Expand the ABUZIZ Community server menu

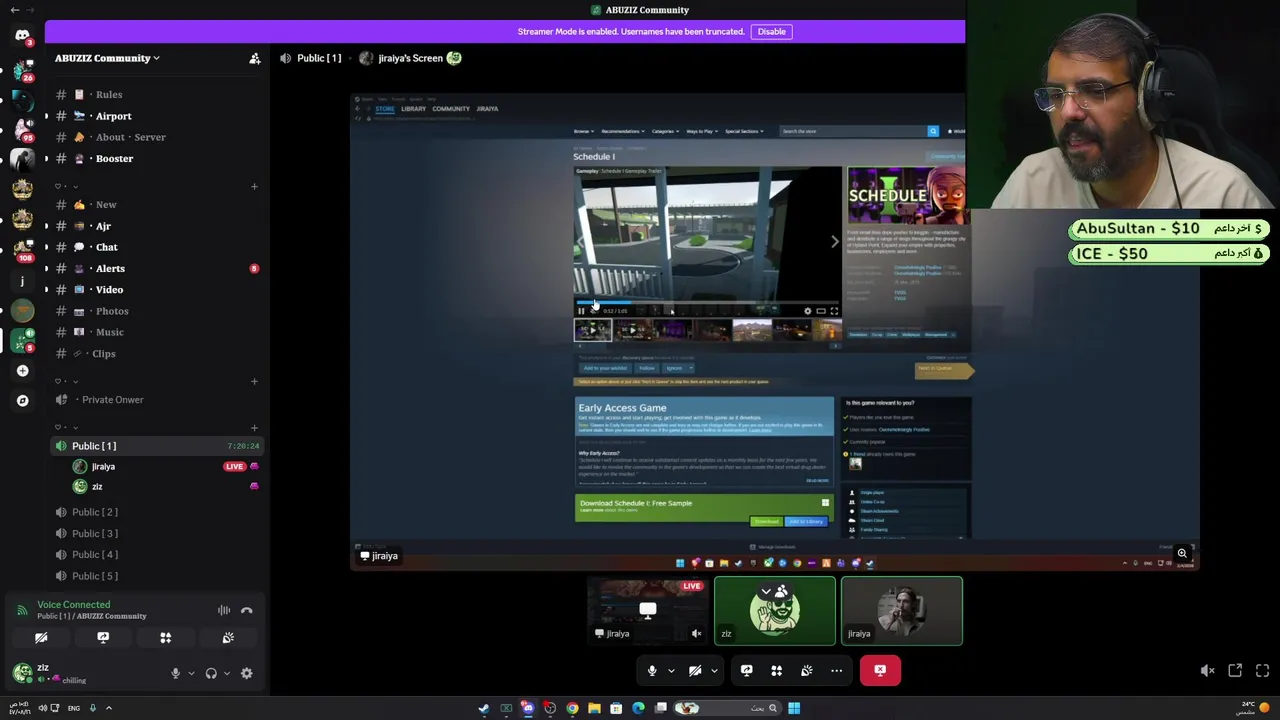(x=107, y=58)
